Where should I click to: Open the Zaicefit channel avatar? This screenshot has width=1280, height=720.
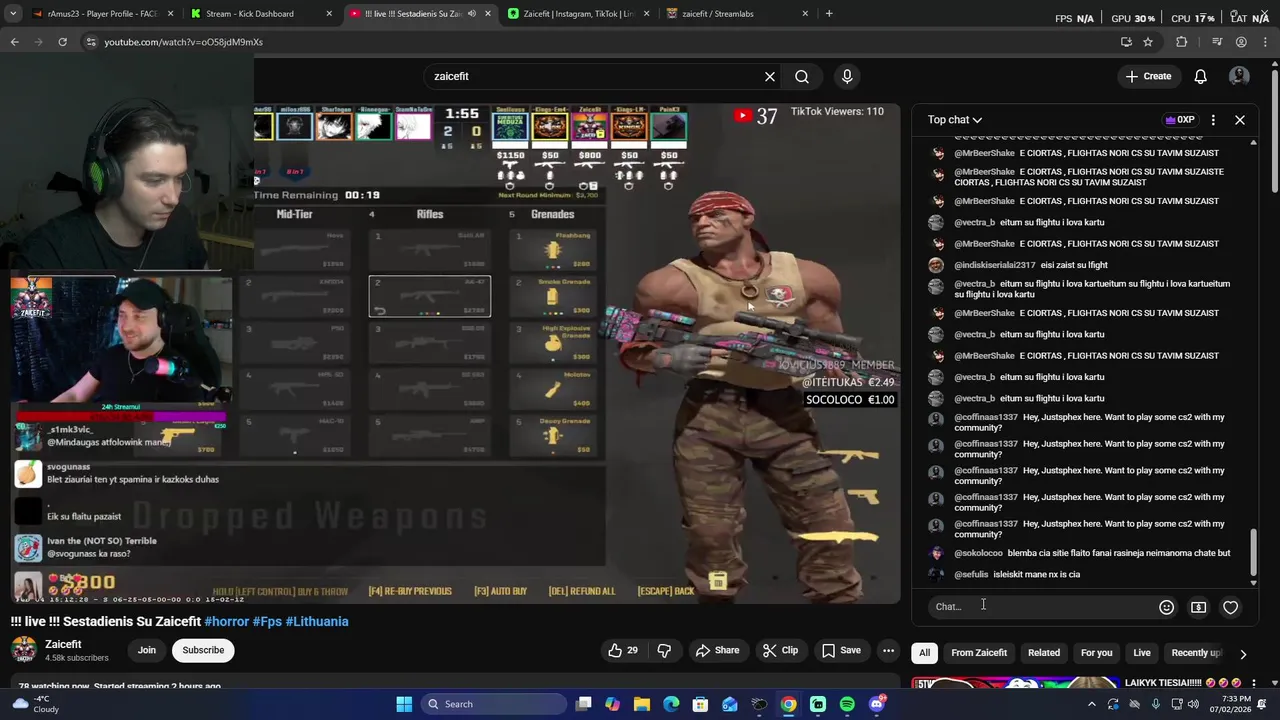tap(24, 650)
